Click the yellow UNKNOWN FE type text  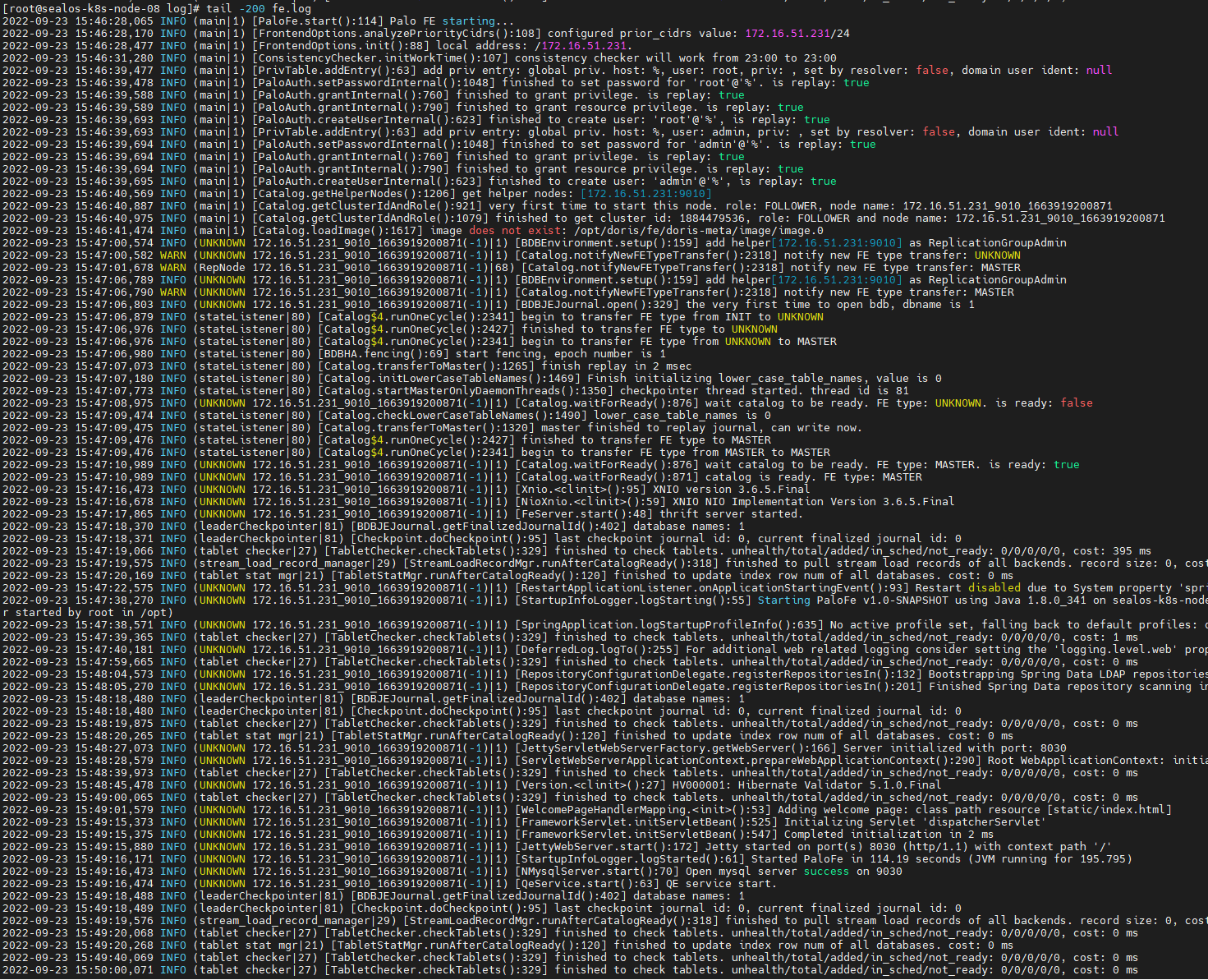tap(998, 255)
